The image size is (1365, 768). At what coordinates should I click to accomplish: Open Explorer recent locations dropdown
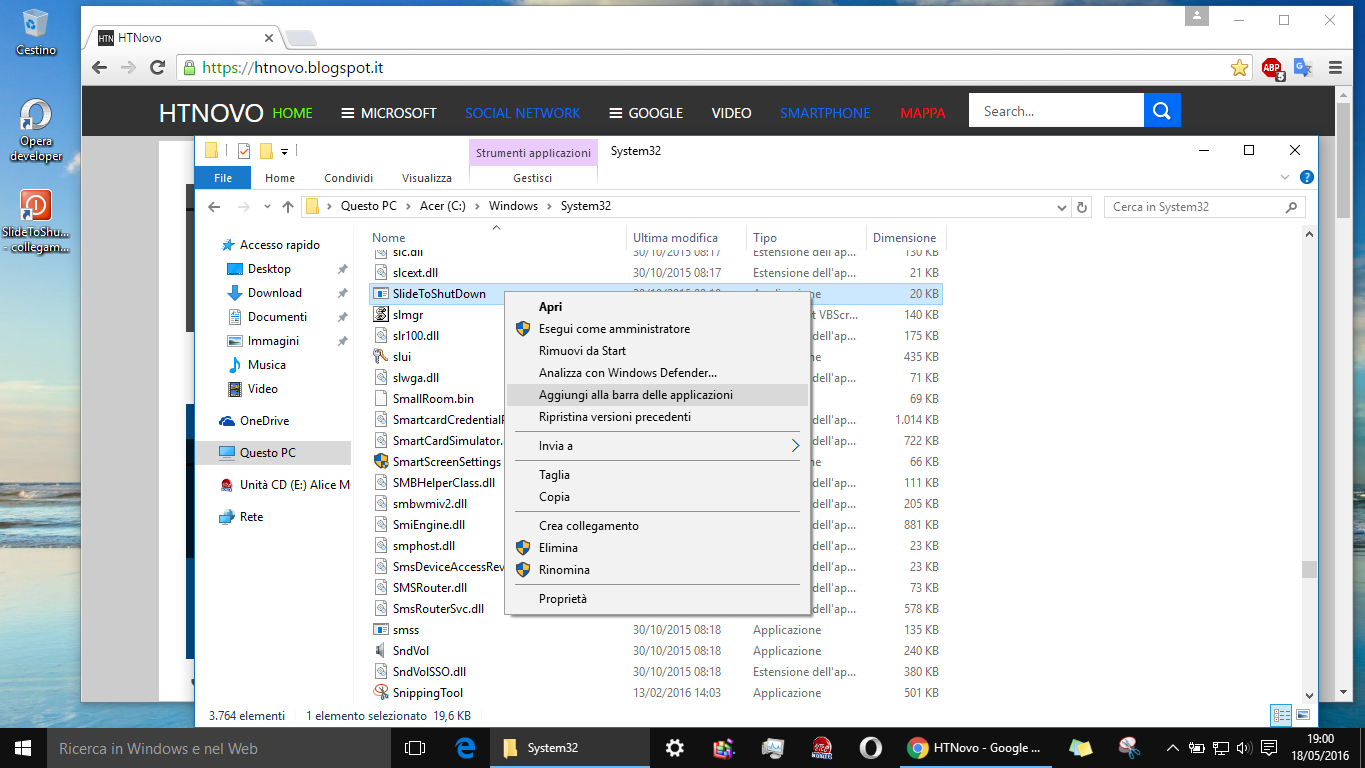pyautogui.click(x=267, y=207)
